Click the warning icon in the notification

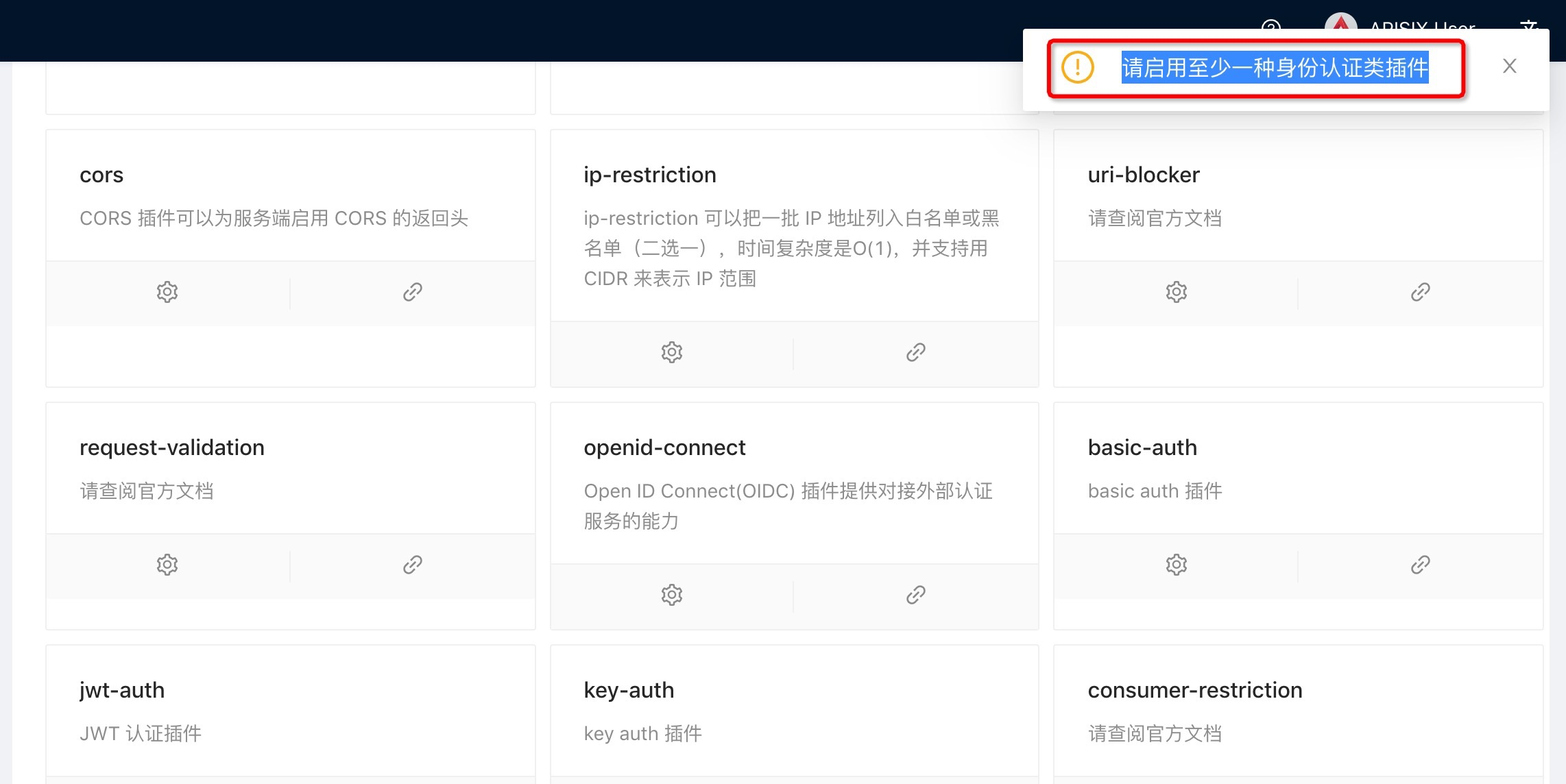[x=1076, y=67]
